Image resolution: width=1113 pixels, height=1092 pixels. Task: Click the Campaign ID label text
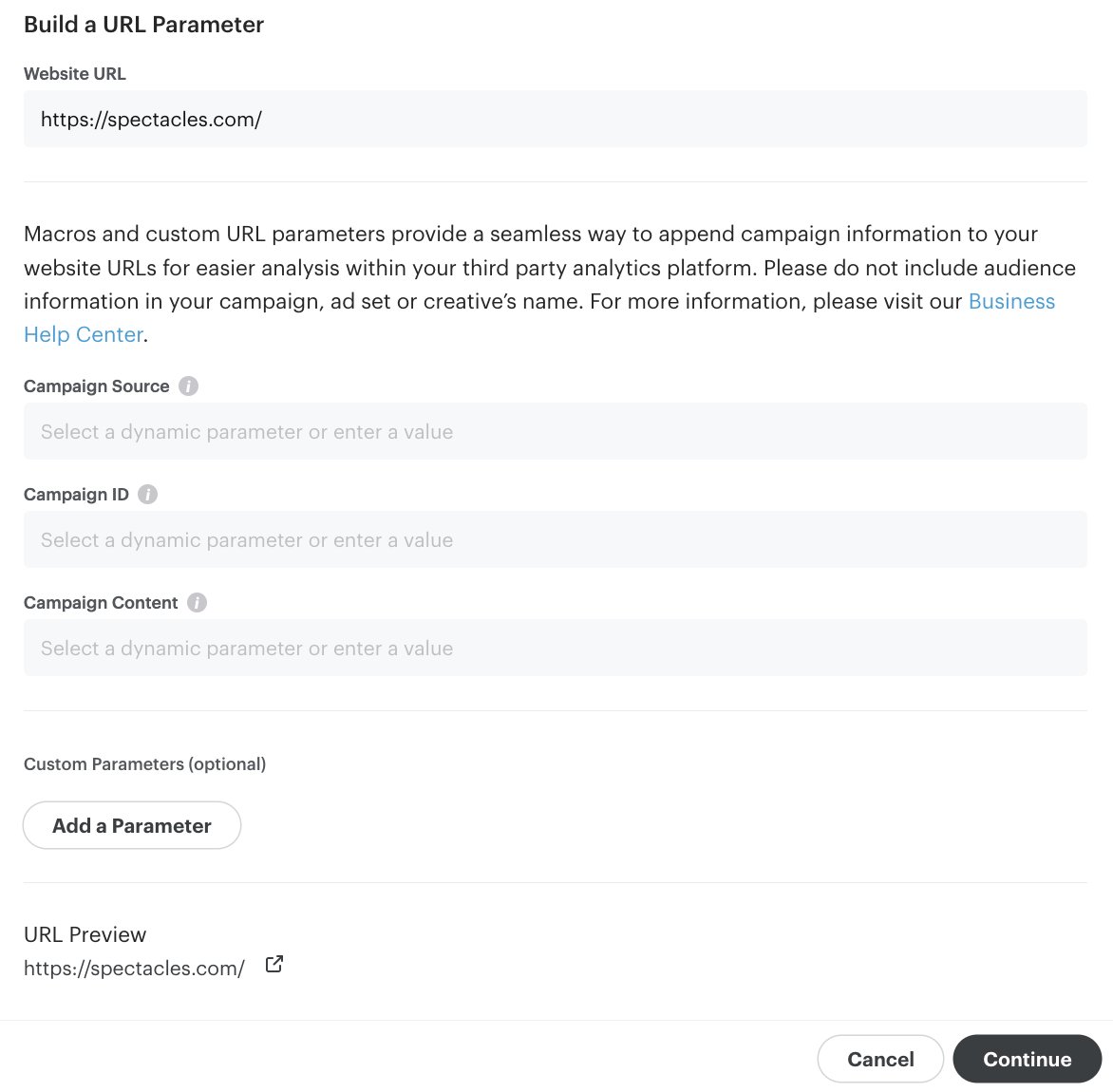coord(76,495)
